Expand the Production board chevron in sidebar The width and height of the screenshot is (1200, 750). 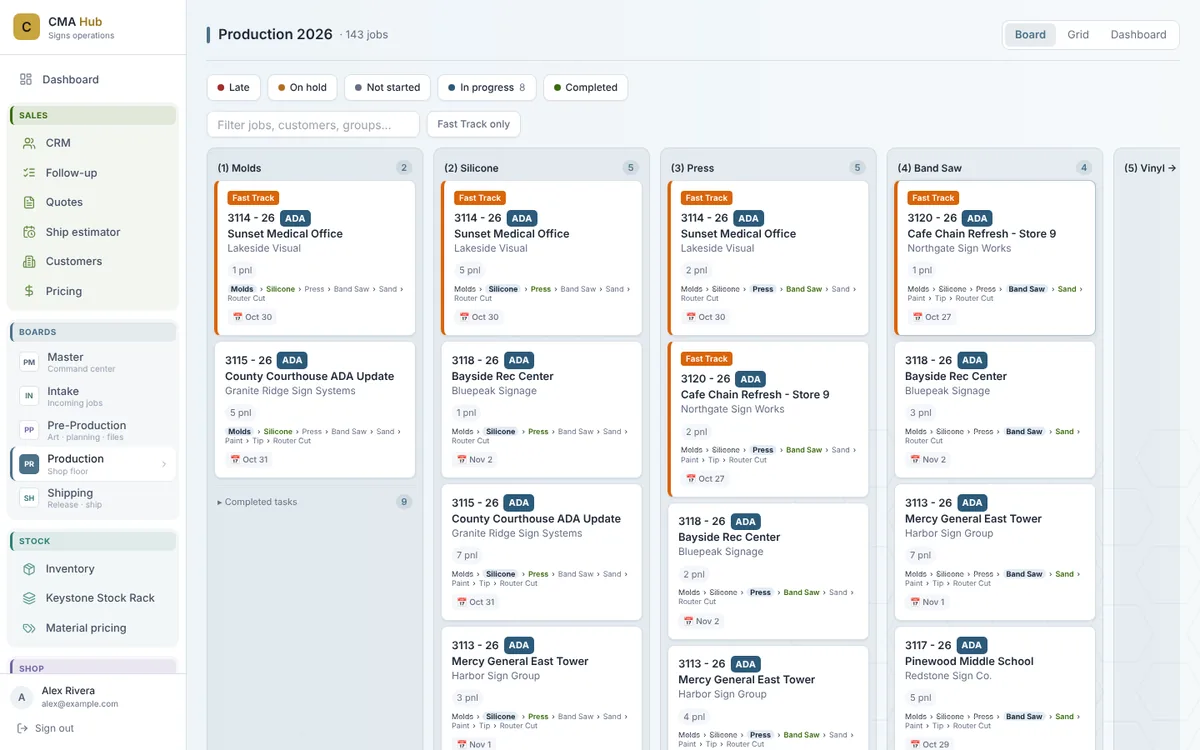tap(164, 464)
